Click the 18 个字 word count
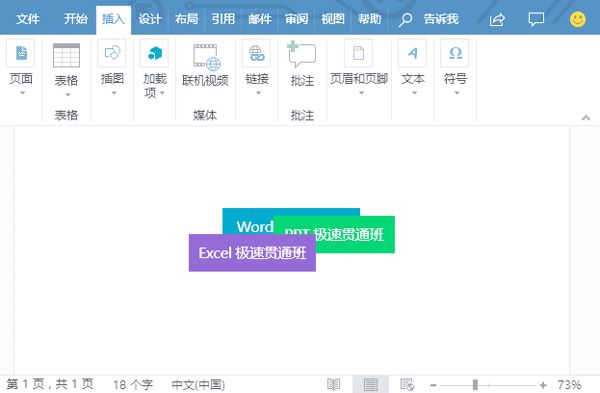Screen dimensions: 600x393 [133, 385]
